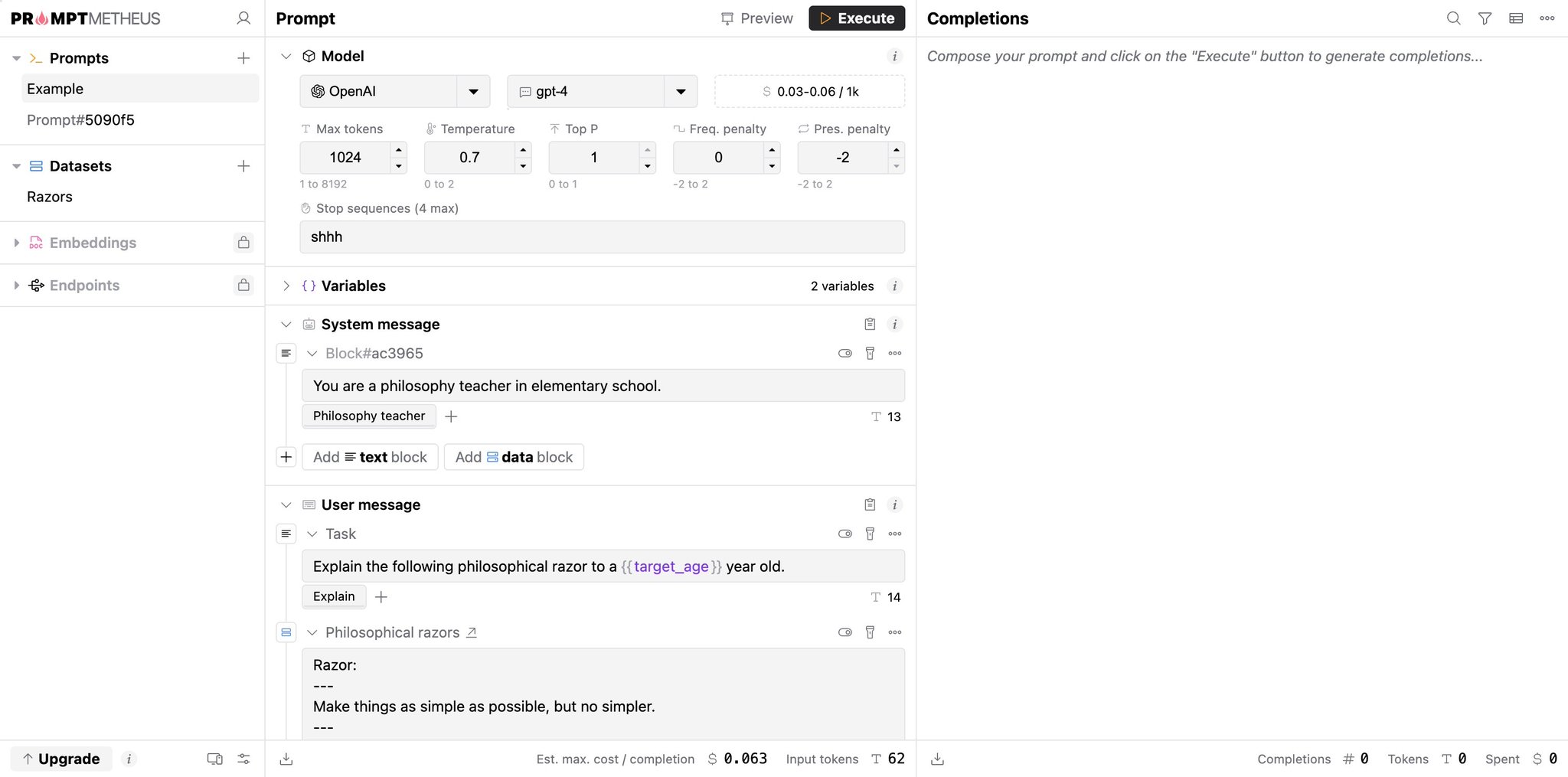The height and width of the screenshot is (777, 1568).
Task: Open info icon next to Upgrade
Action: coord(129,759)
